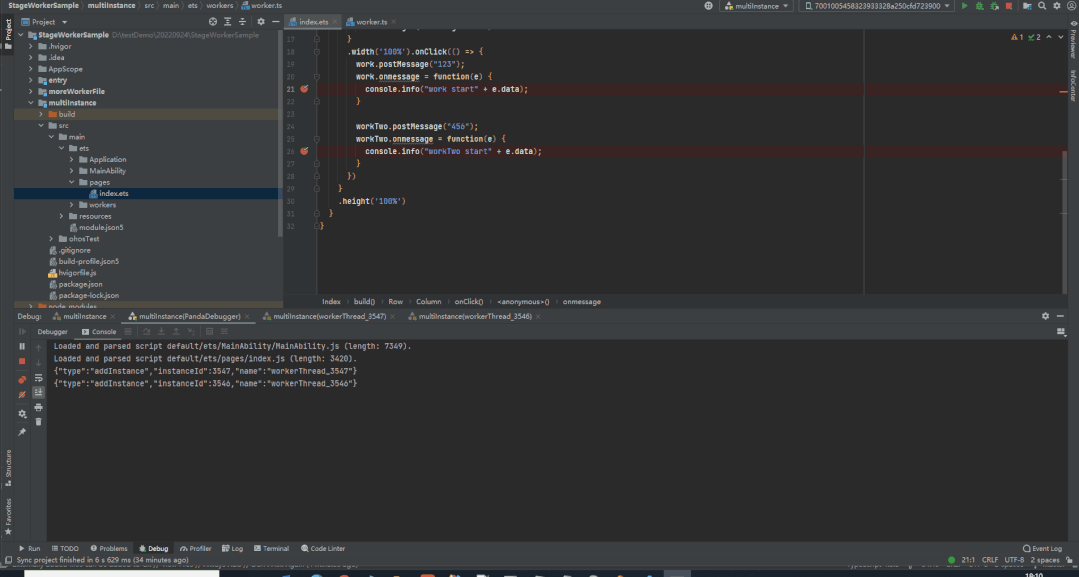The width and height of the screenshot is (1079, 577).
Task: Select the Console tab in debug panel
Action: coord(99,332)
